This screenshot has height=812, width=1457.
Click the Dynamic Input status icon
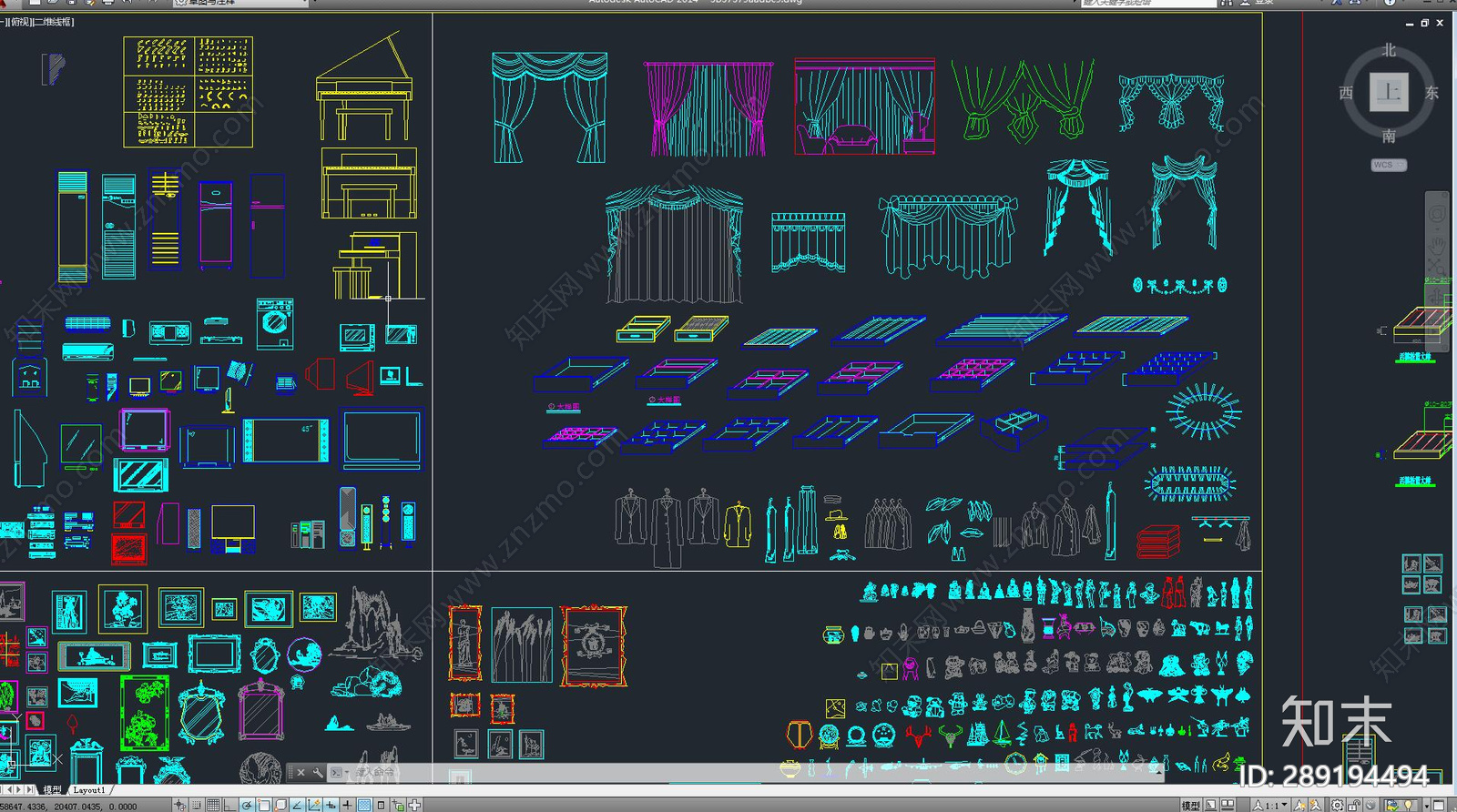point(330,806)
